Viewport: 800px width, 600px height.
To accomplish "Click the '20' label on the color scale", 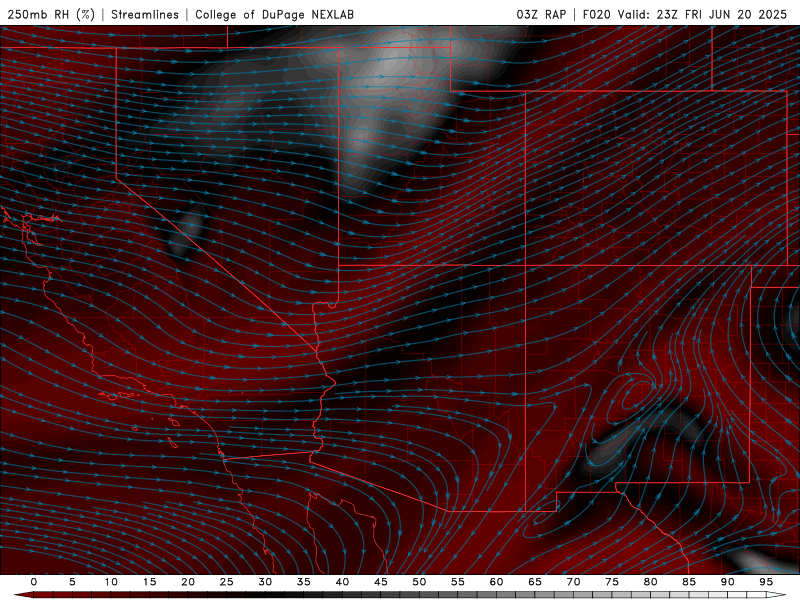I will coord(188,582).
